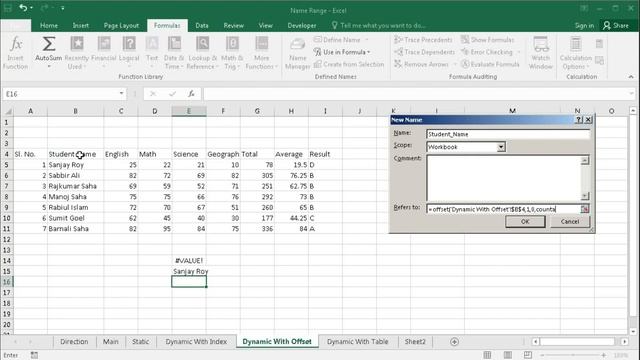Click the AutoSum sigma icon
This screenshot has width=640, height=360.
click(49, 44)
